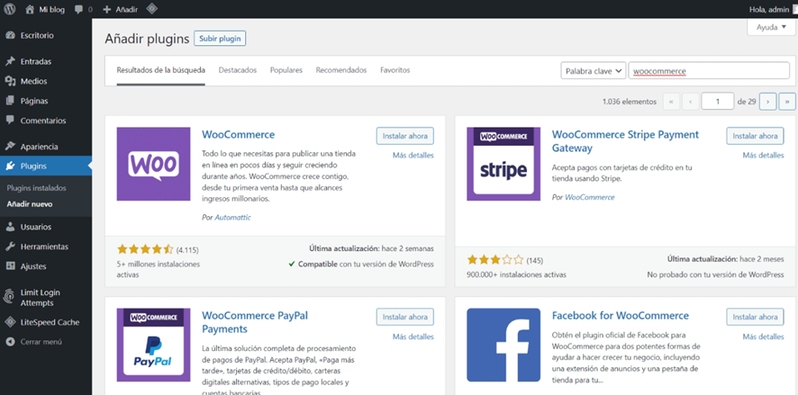
Task: Open Apariencia section in sidebar
Action: pyautogui.click(x=39, y=147)
